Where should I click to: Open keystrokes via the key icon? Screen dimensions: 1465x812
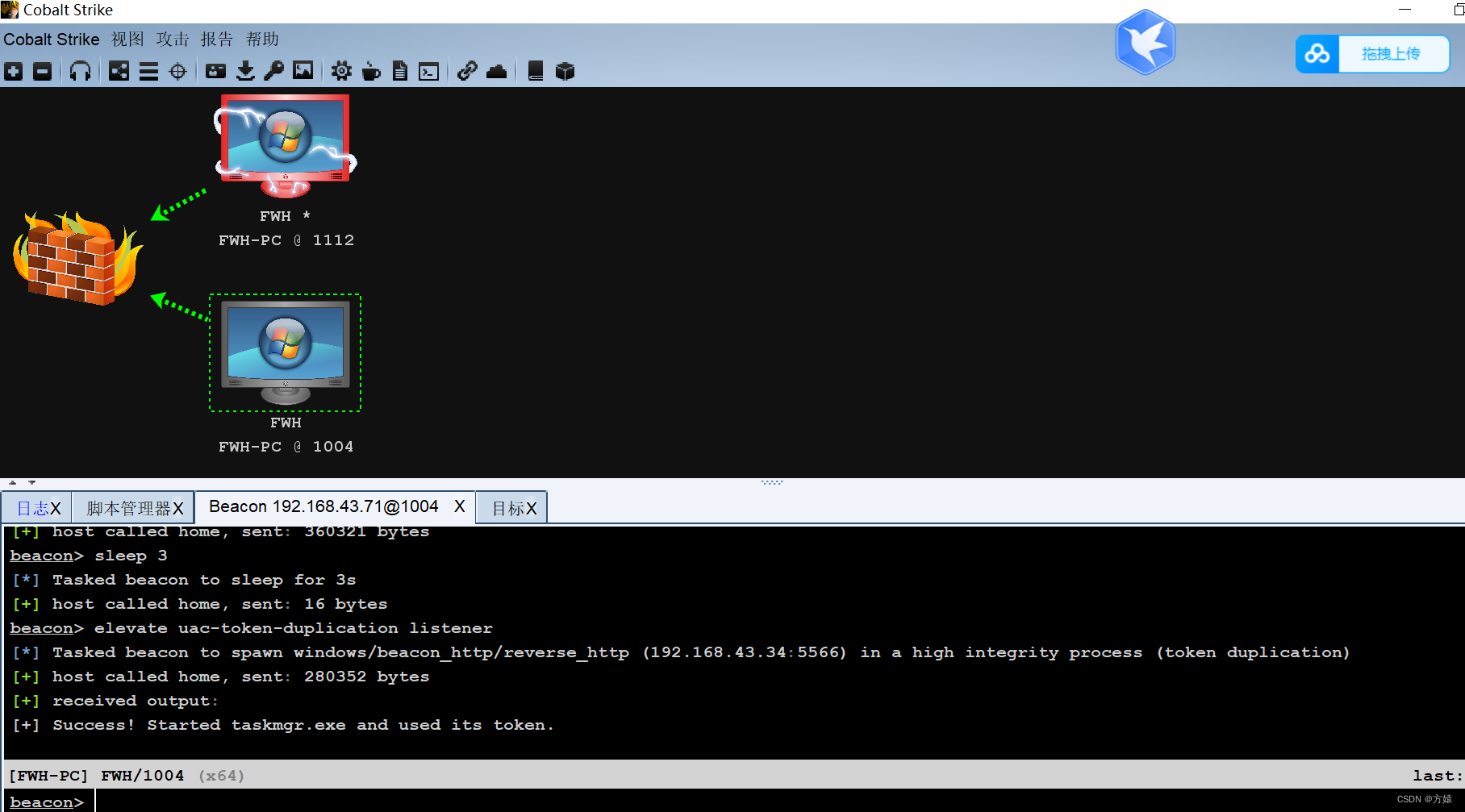274,72
